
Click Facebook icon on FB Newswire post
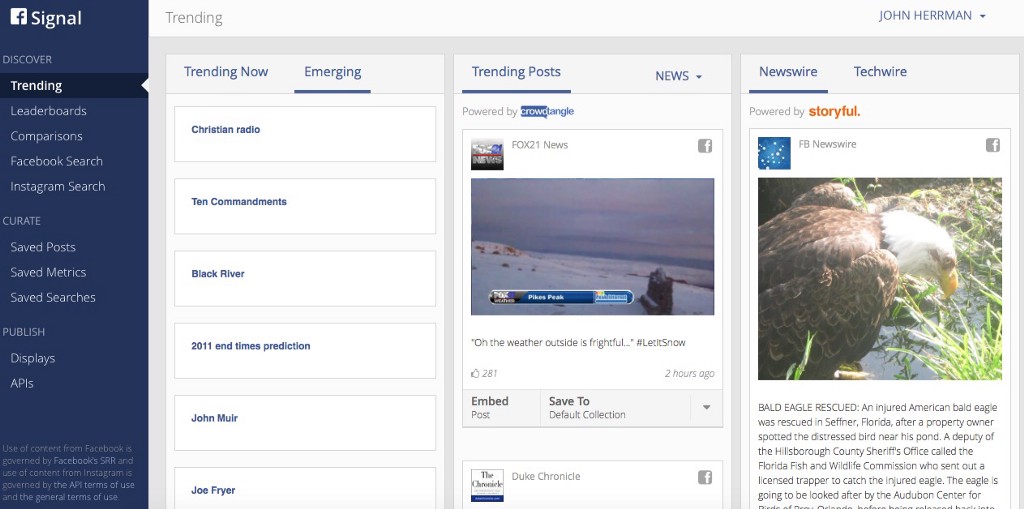tap(993, 145)
